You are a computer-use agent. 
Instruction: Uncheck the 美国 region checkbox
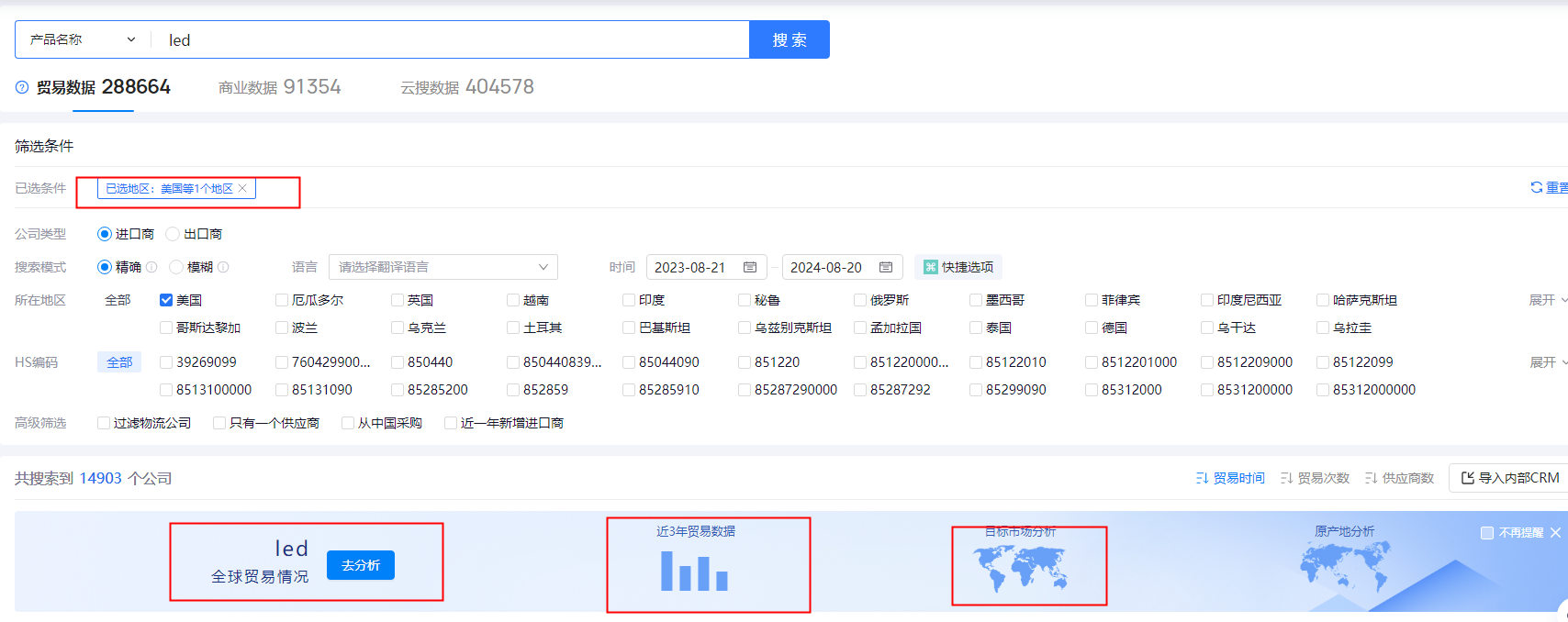(166, 300)
